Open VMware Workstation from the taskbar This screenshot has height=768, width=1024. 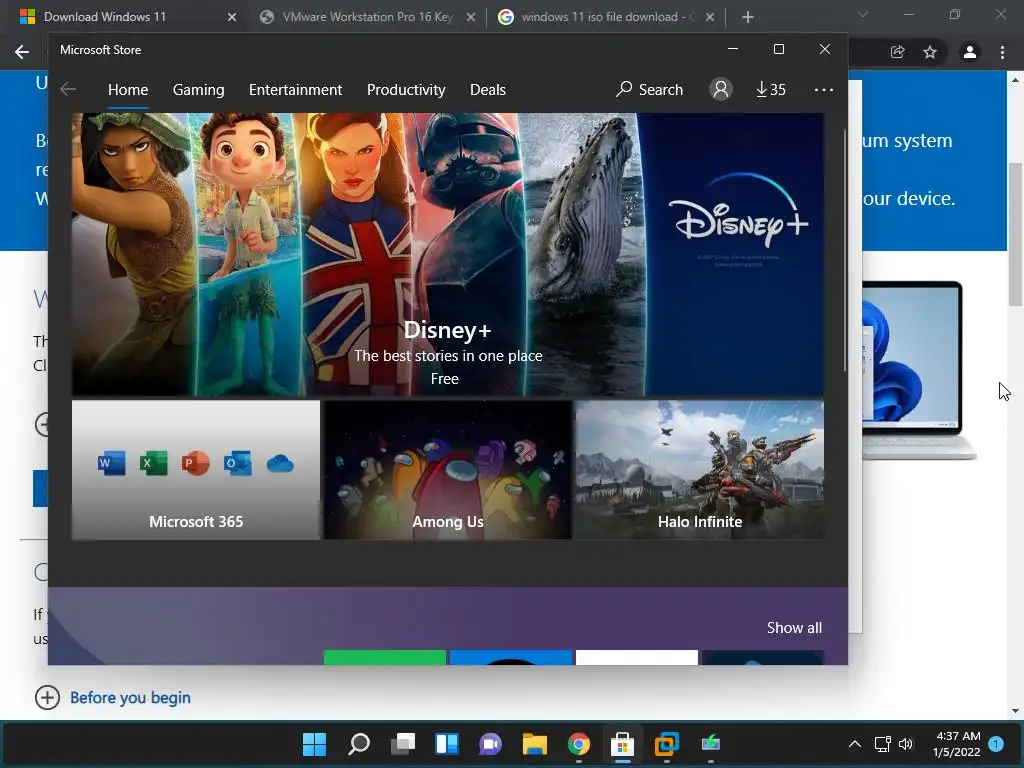[x=667, y=744]
